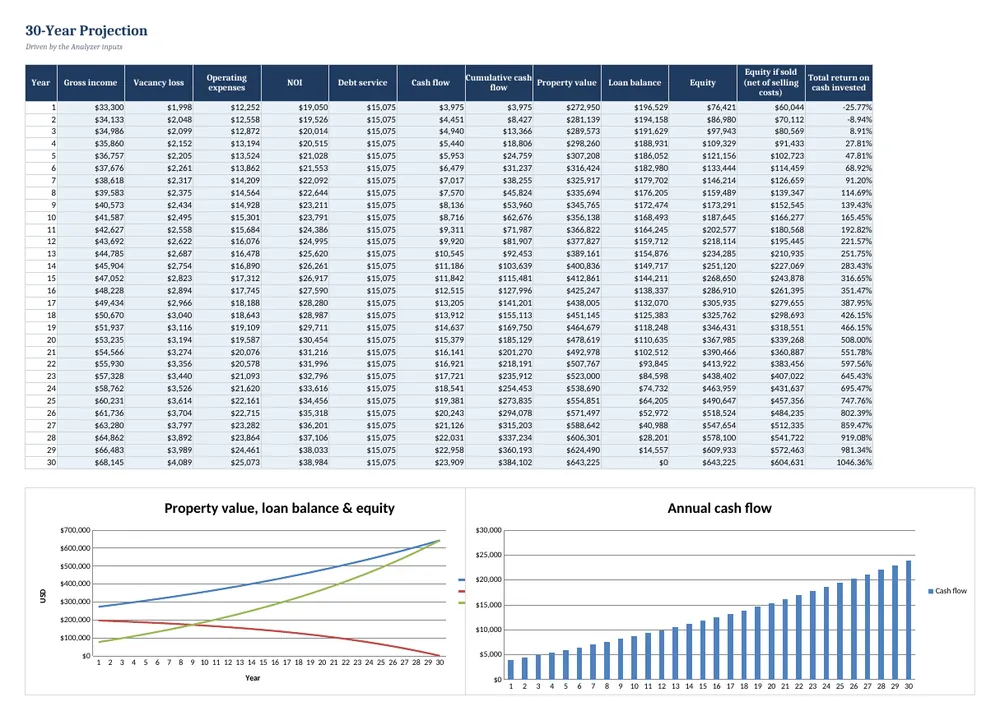Click the Cumulative cash flow column header
Image resolution: width=1000 pixels, height=720 pixels.
pos(499,82)
